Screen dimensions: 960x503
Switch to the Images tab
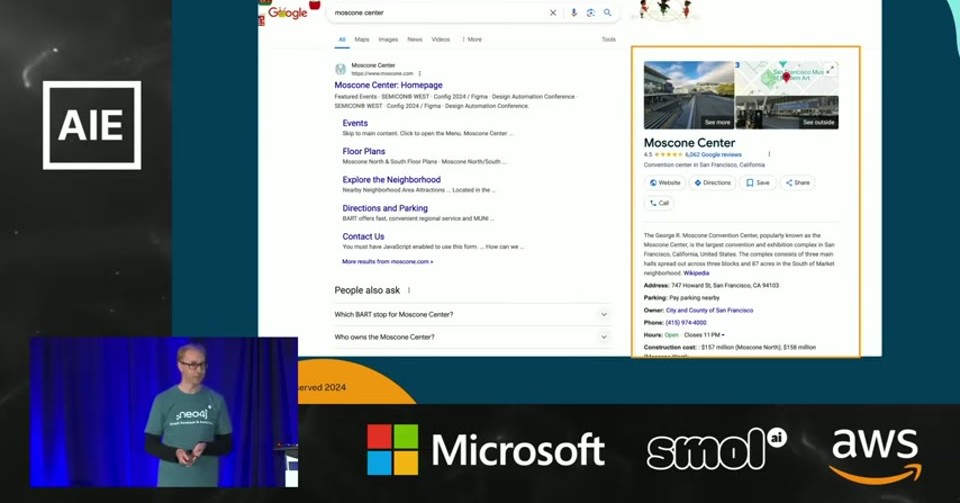(388, 39)
